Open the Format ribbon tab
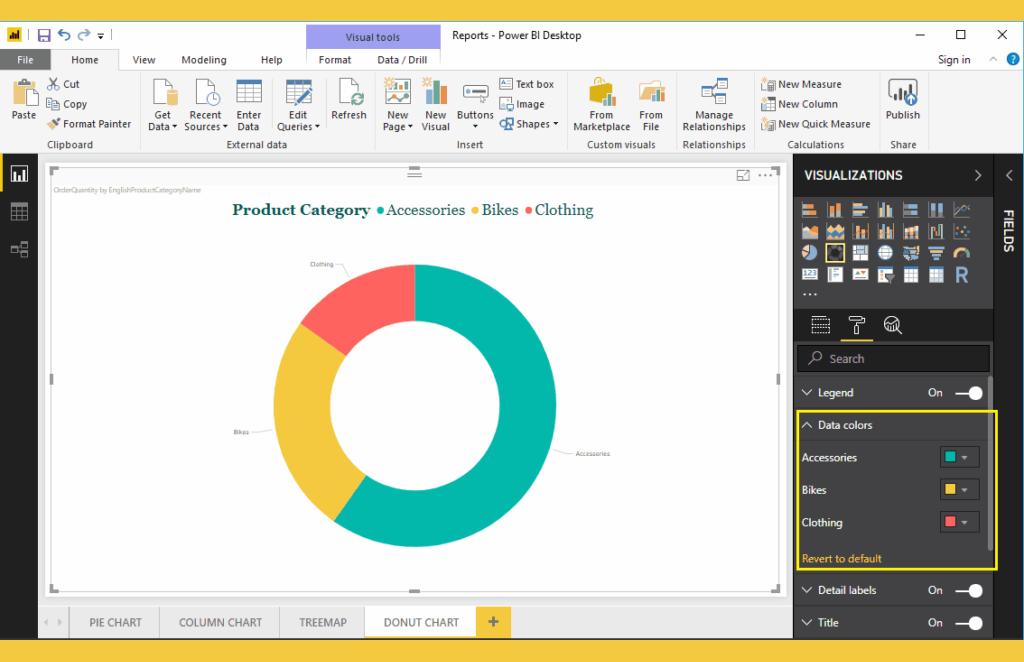Viewport: 1024px width, 662px height. tap(335, 59)
